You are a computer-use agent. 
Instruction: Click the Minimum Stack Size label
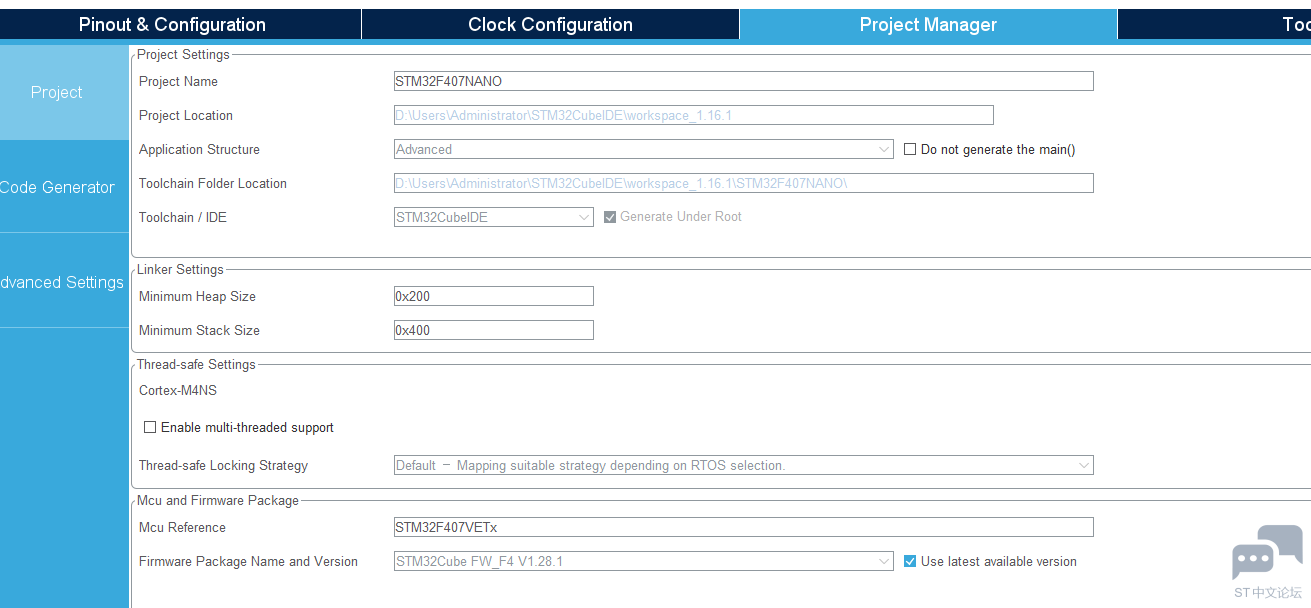point(199,331)
